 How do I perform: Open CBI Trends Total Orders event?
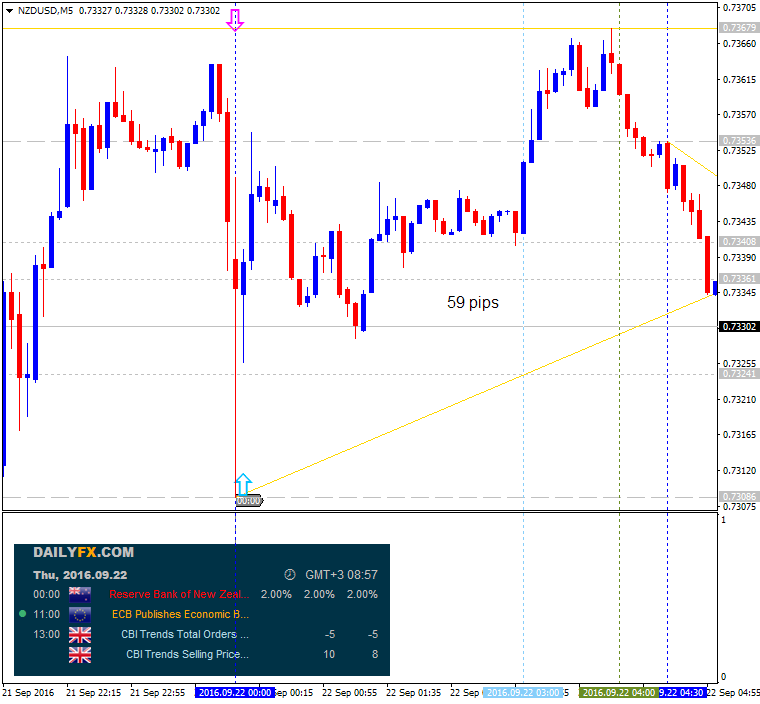tap(185, 634)
